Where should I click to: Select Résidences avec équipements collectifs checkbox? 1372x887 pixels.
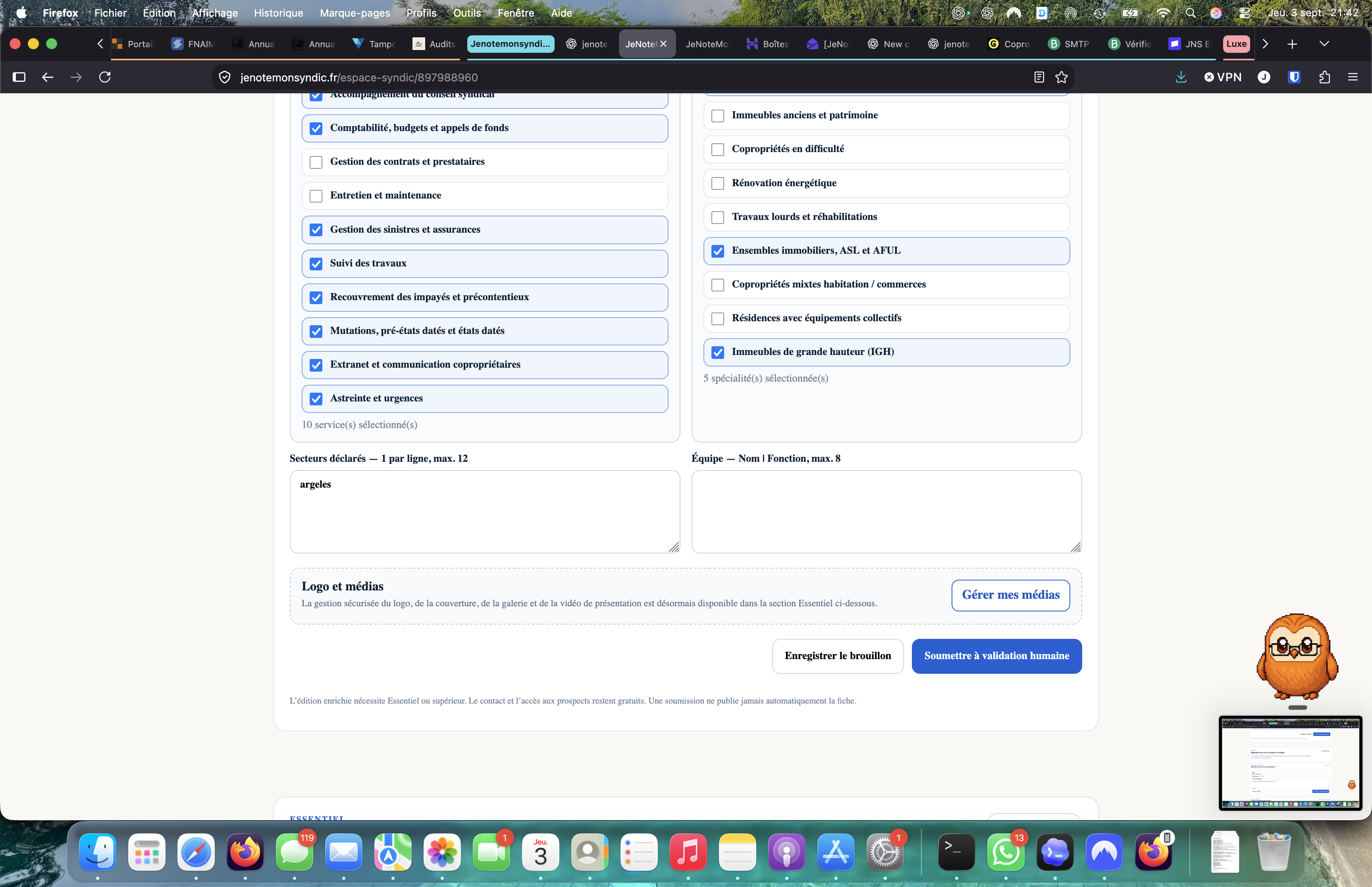point(718,318)
